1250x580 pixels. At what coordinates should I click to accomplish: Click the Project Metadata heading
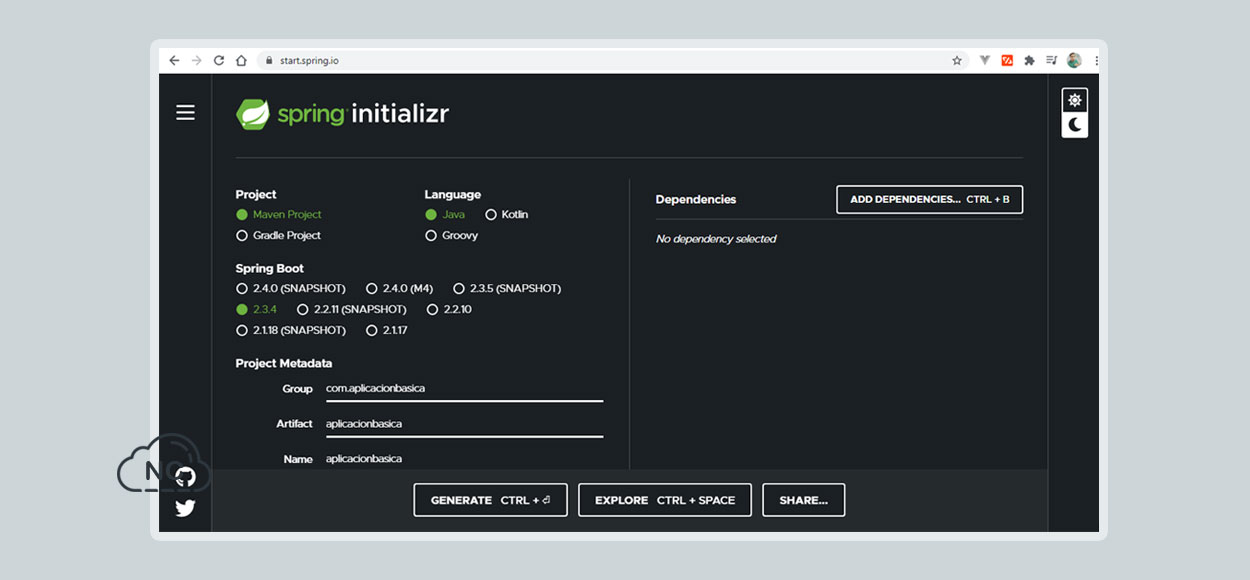click(x=284, y=364)
